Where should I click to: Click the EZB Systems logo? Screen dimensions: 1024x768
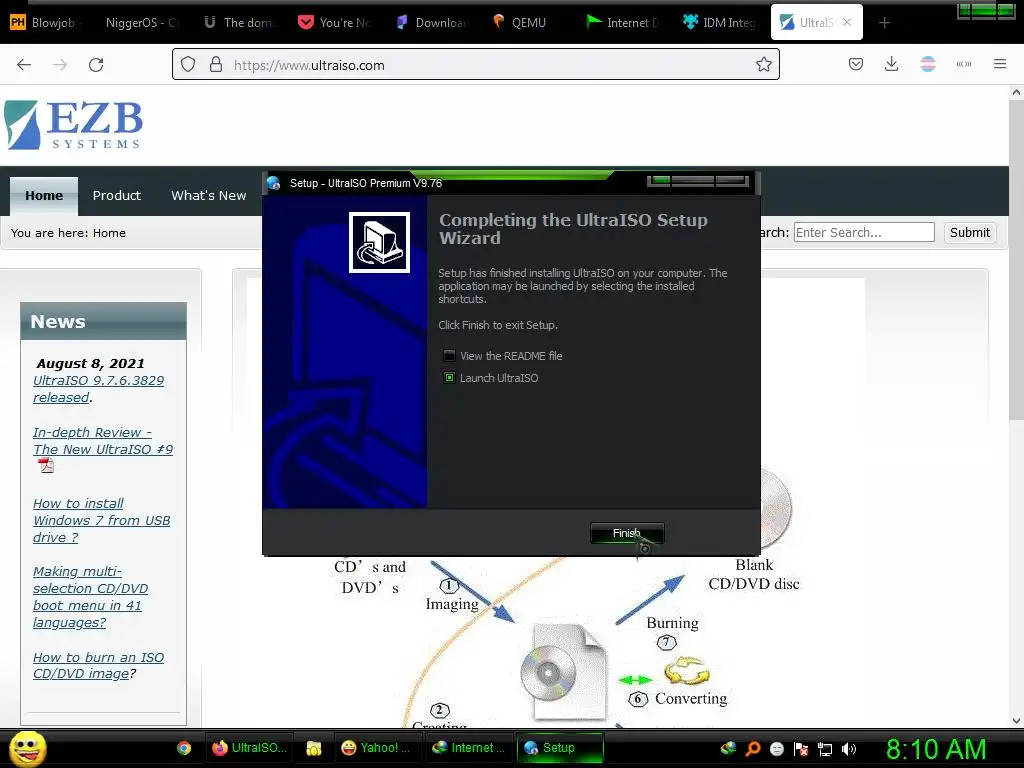[73, 125]
